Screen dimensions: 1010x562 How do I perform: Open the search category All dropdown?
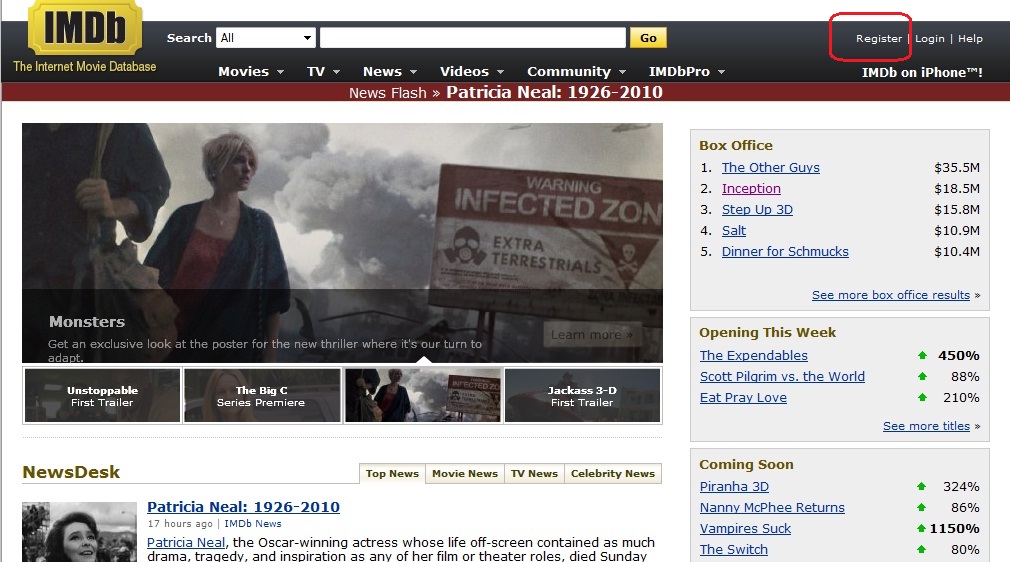(266, 38)
